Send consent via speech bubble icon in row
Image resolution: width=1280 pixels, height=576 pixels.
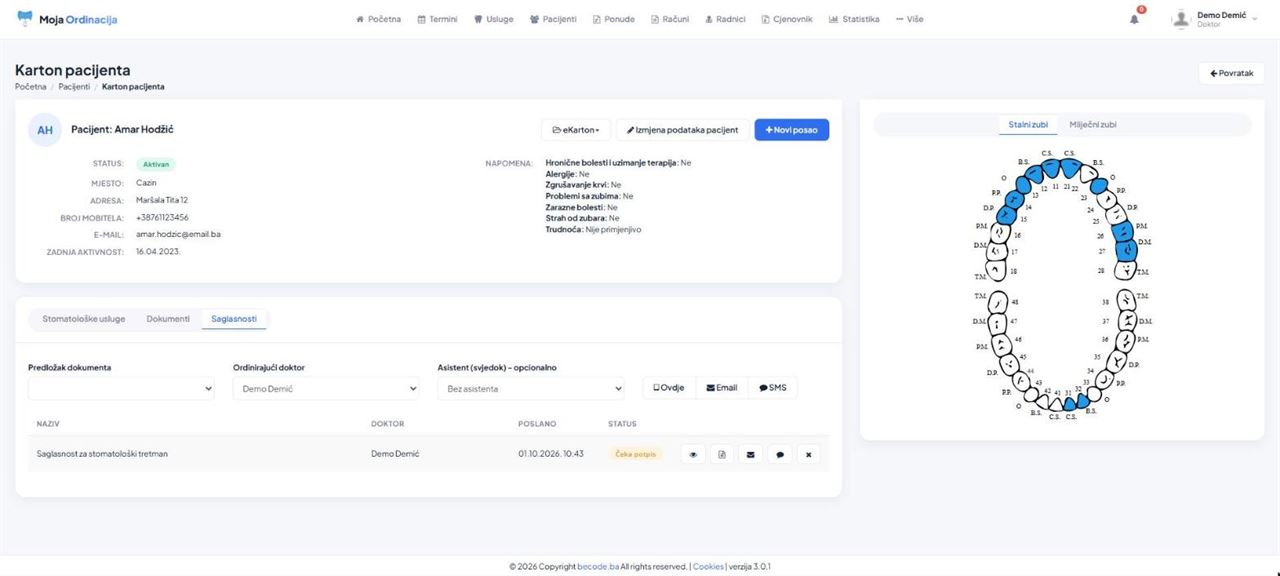pyautogui.click(x=780, y=454)
